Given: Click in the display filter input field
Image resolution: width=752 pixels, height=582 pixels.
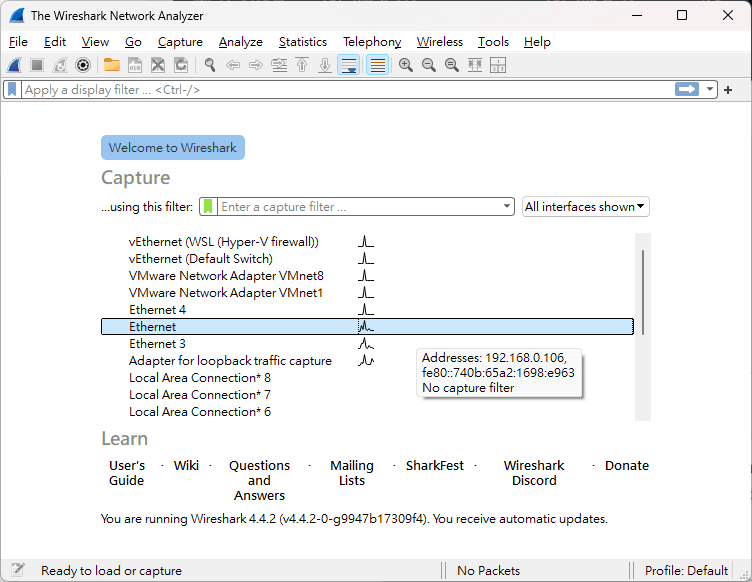Looking at the screenshot, I should (x=340, y=90).
